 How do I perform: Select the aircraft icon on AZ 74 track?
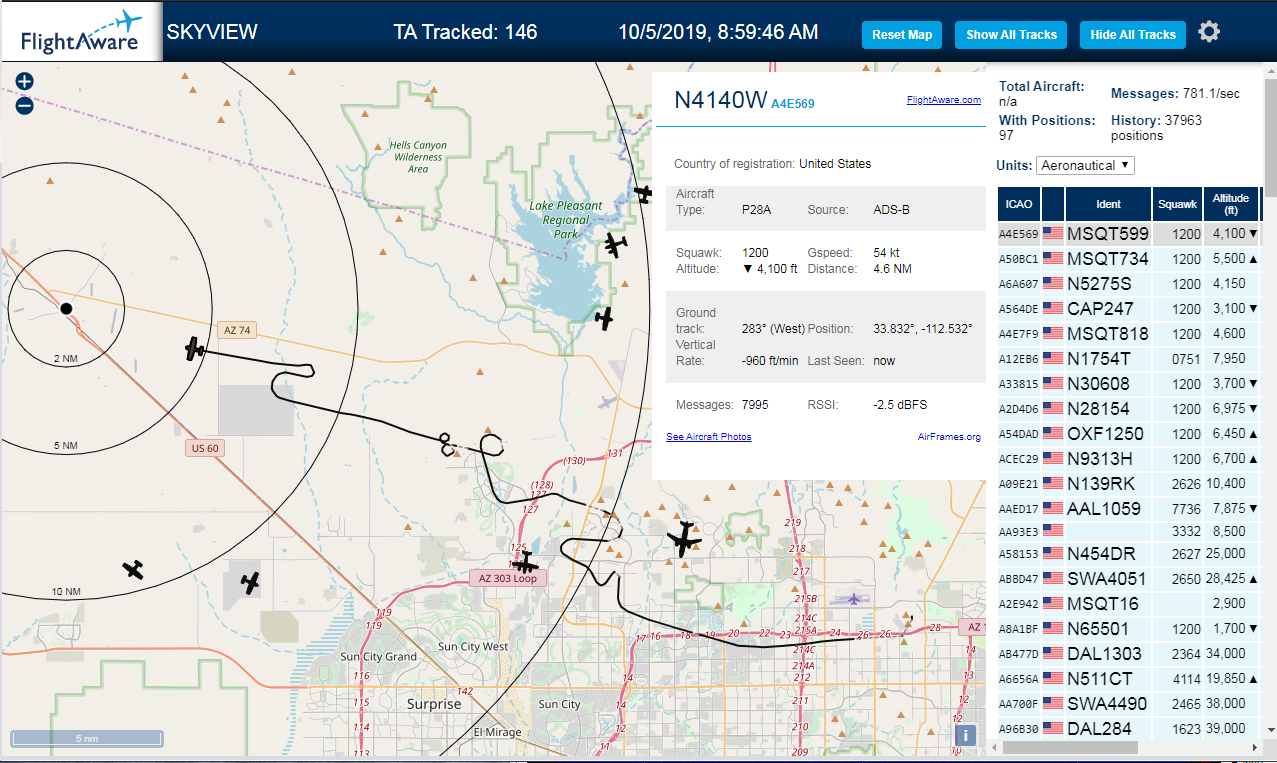195,349
